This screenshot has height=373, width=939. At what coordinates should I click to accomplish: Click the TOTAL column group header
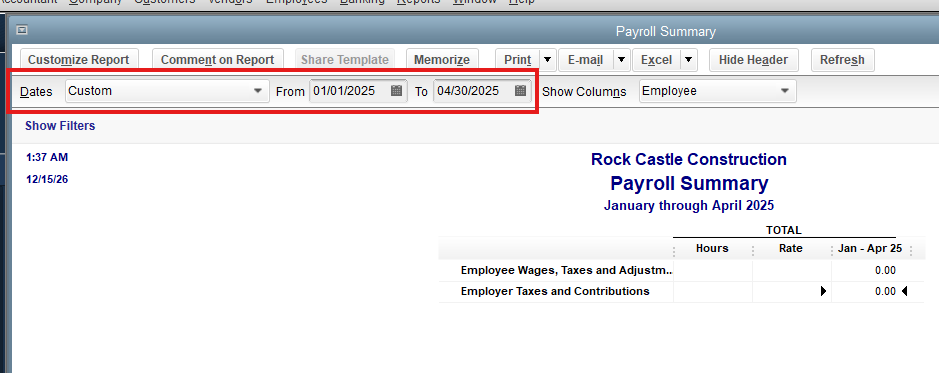783,230
